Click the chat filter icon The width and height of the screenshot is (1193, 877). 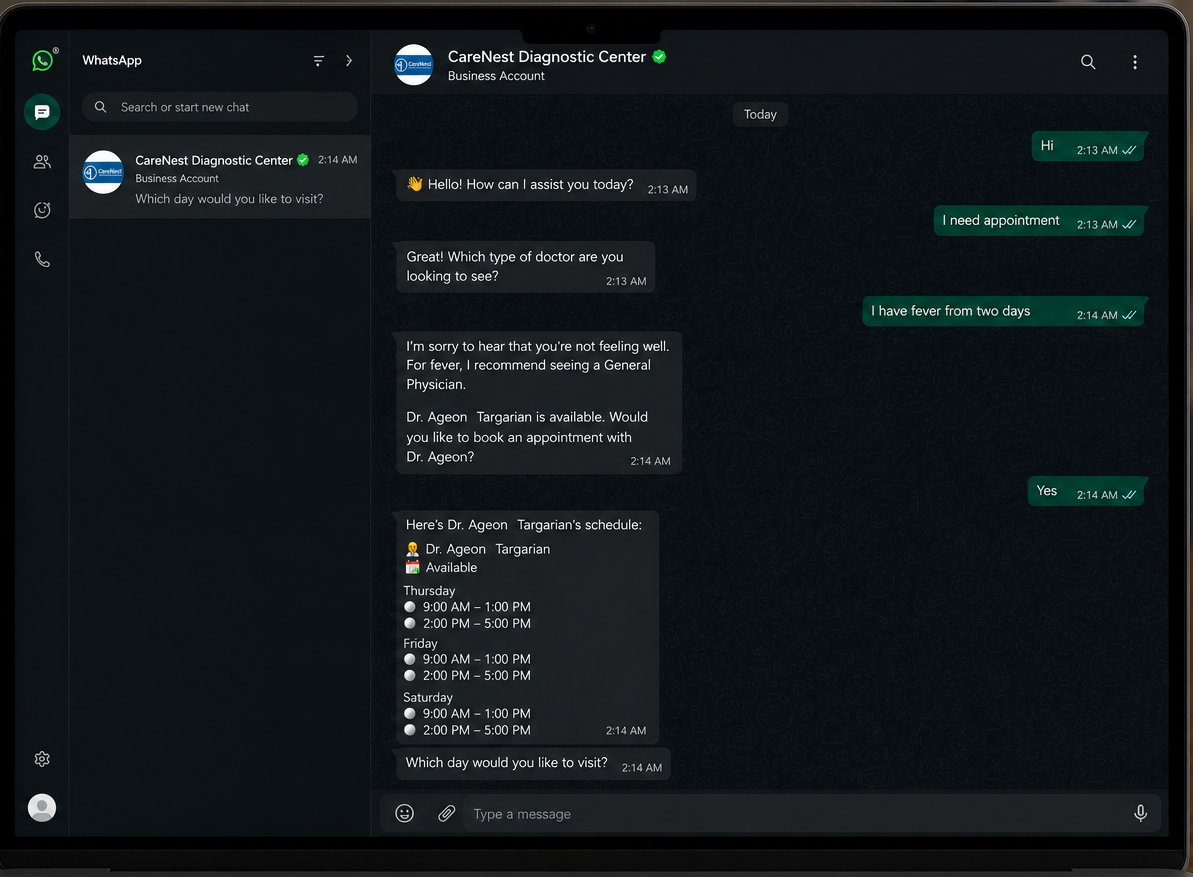pyautogui.click(x=318, y=61)
